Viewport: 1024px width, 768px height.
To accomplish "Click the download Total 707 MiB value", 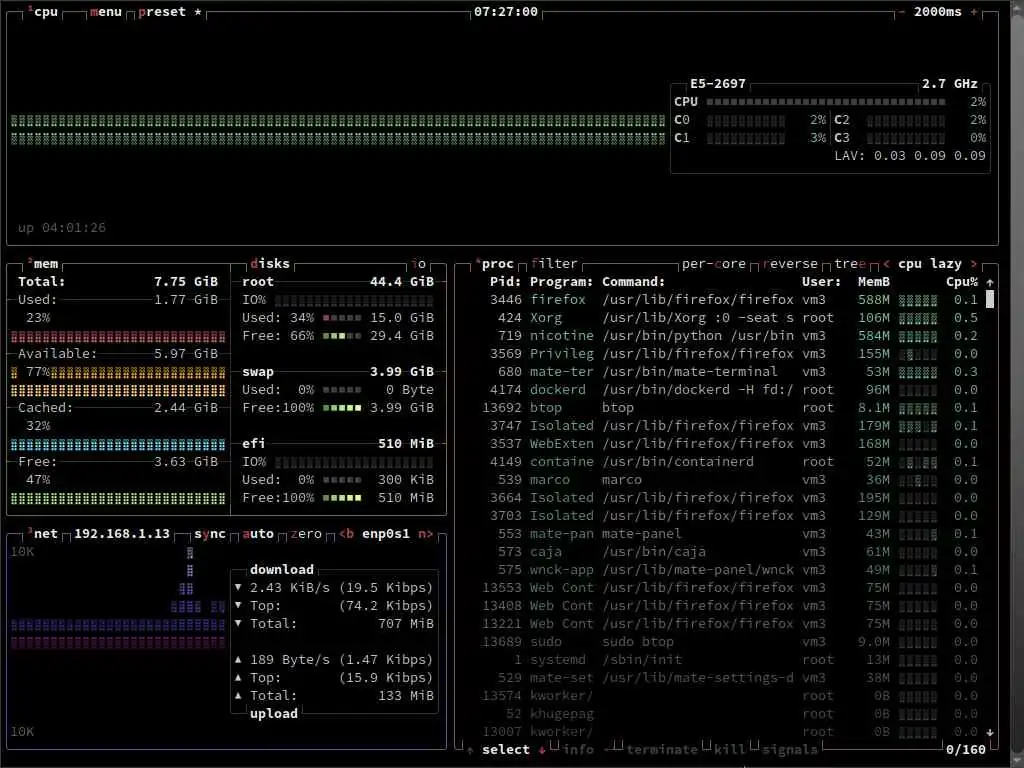I will click(x=406, y=624).
